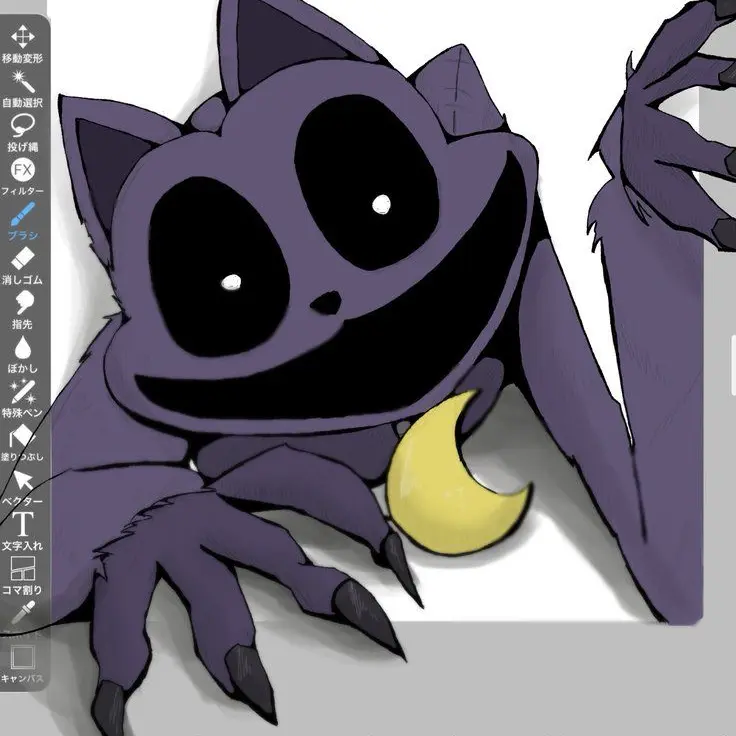Select the 移動変形 (Transform) tool
The image size is (736, 736).
[22, 40]
